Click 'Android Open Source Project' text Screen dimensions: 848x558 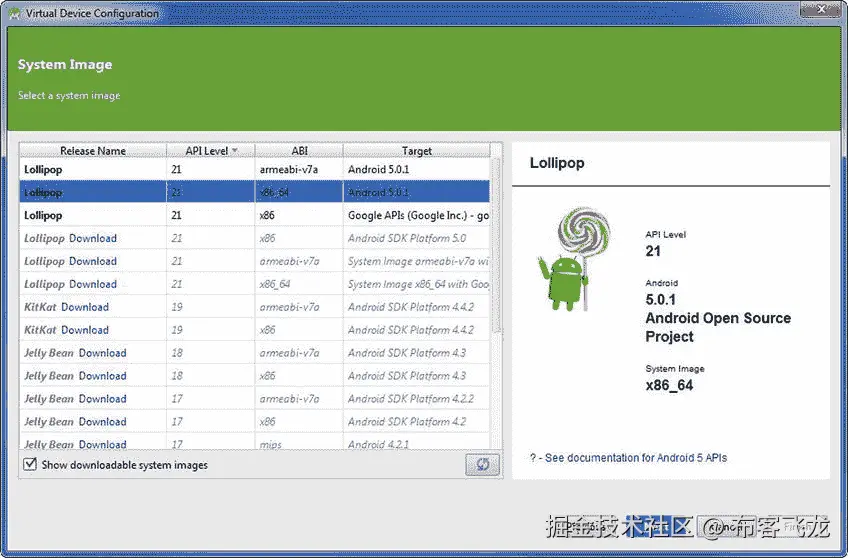(x=718, y=327)
